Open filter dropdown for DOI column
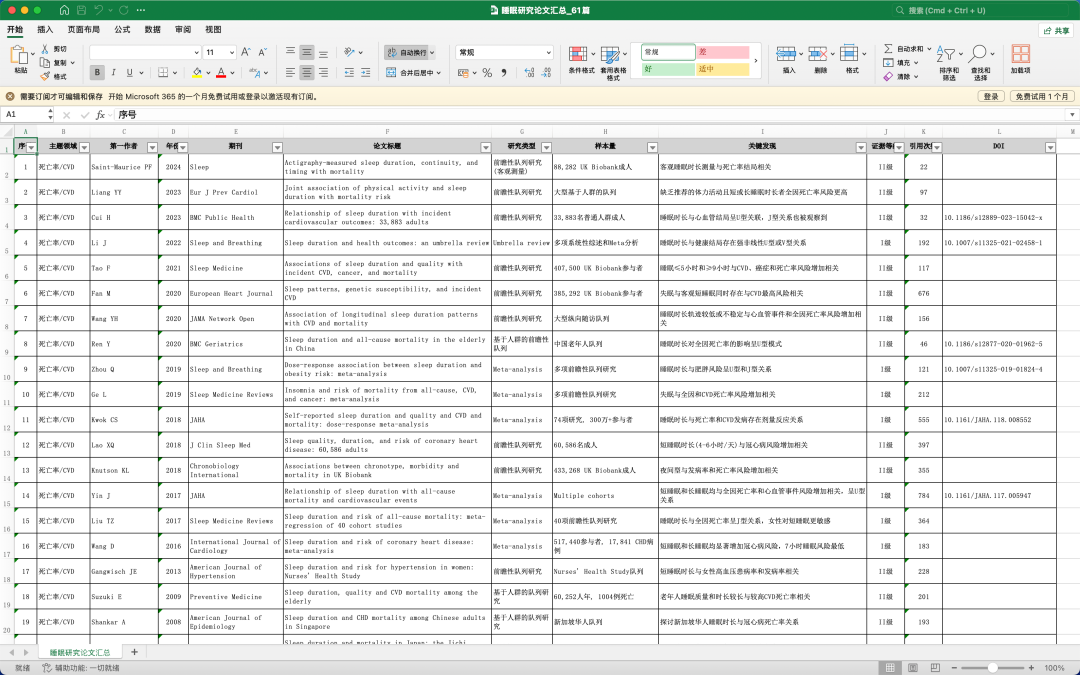Viewport: 1080px width, 675px height. (x=1050, y=147)
